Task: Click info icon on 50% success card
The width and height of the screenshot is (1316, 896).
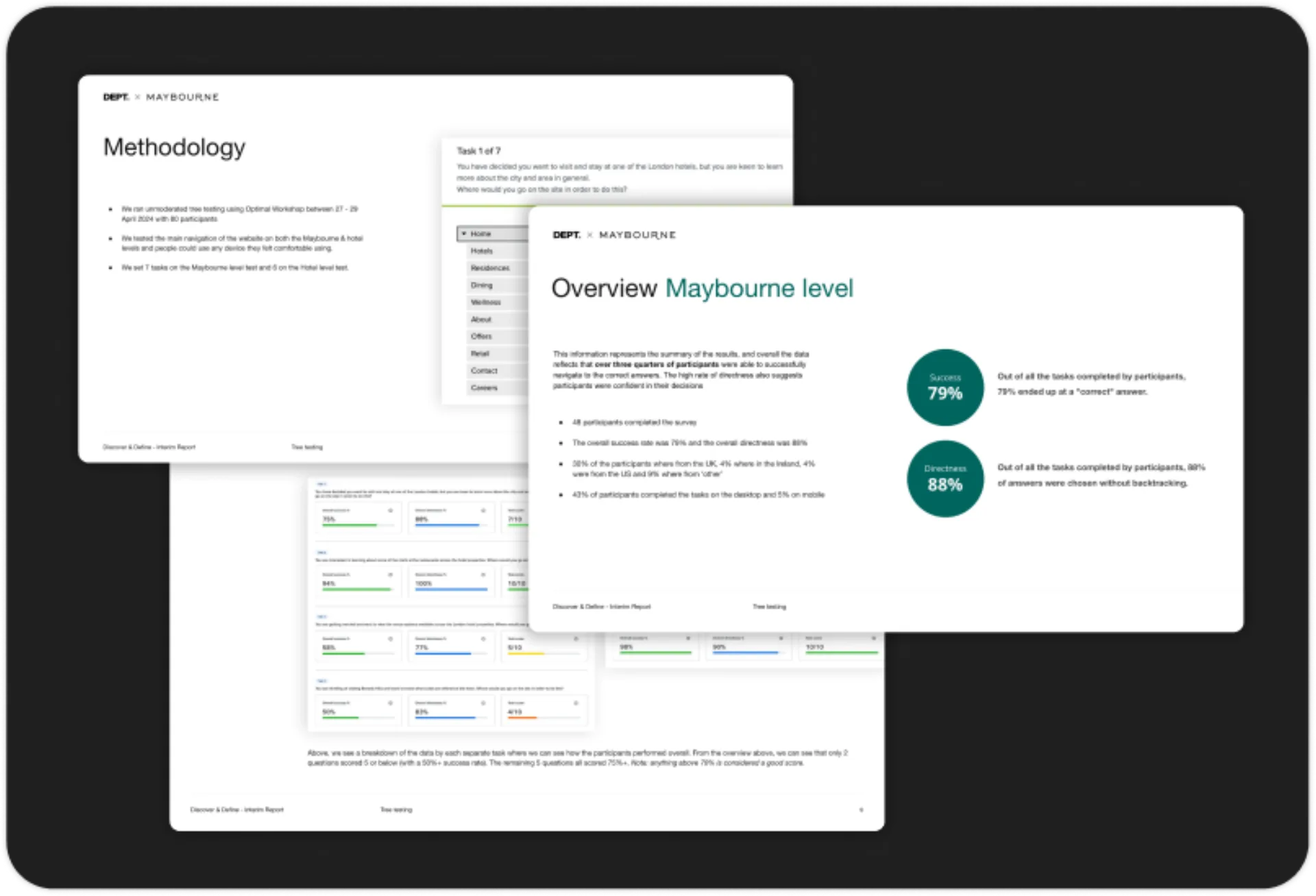Action: tap(391, 703)
